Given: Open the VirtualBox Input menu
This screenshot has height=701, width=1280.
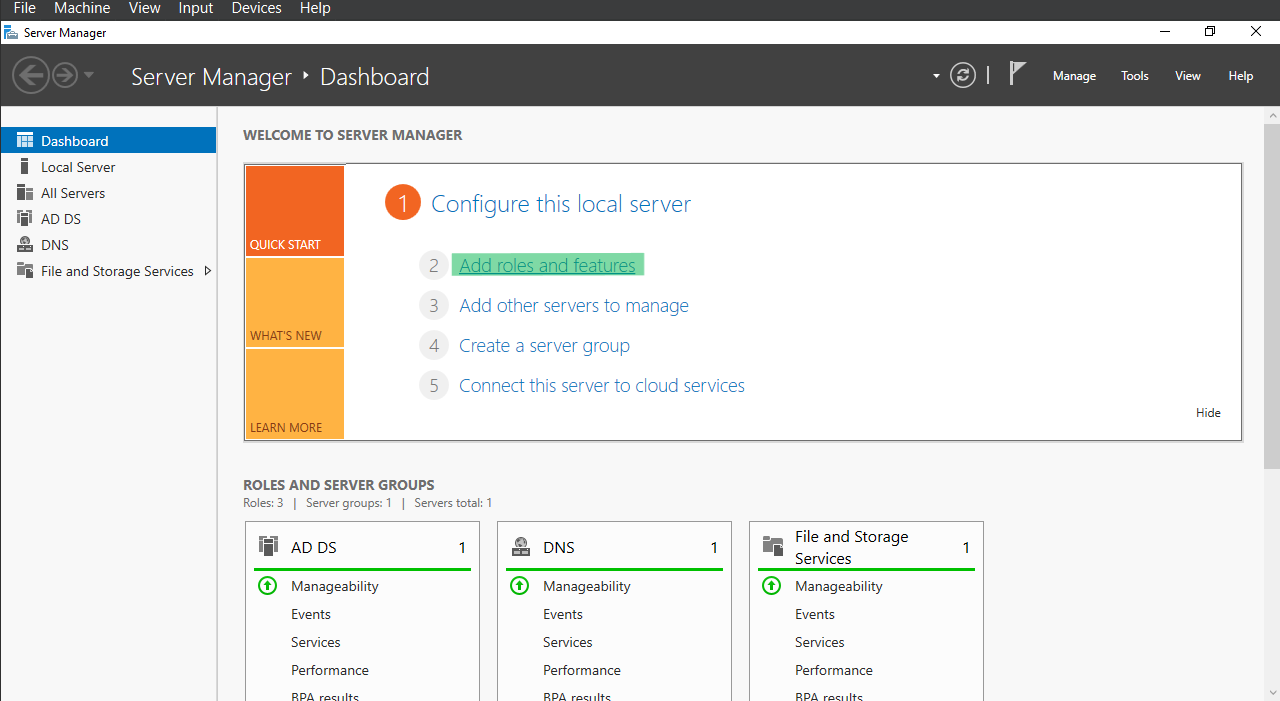Looking at the screenshot, I should point(195,8).
